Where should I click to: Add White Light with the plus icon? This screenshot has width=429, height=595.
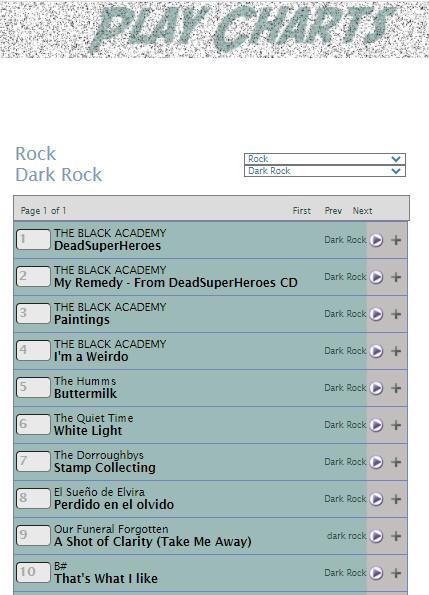396,425
